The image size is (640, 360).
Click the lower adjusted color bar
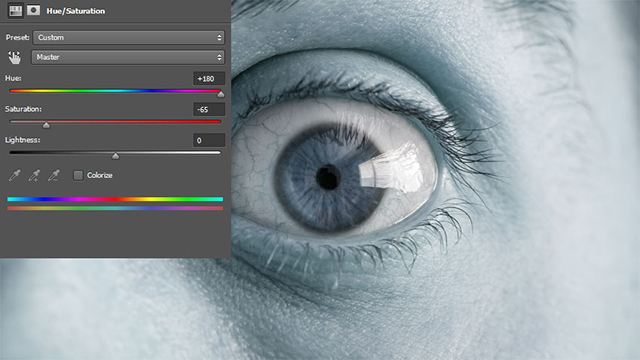[115, 208]
